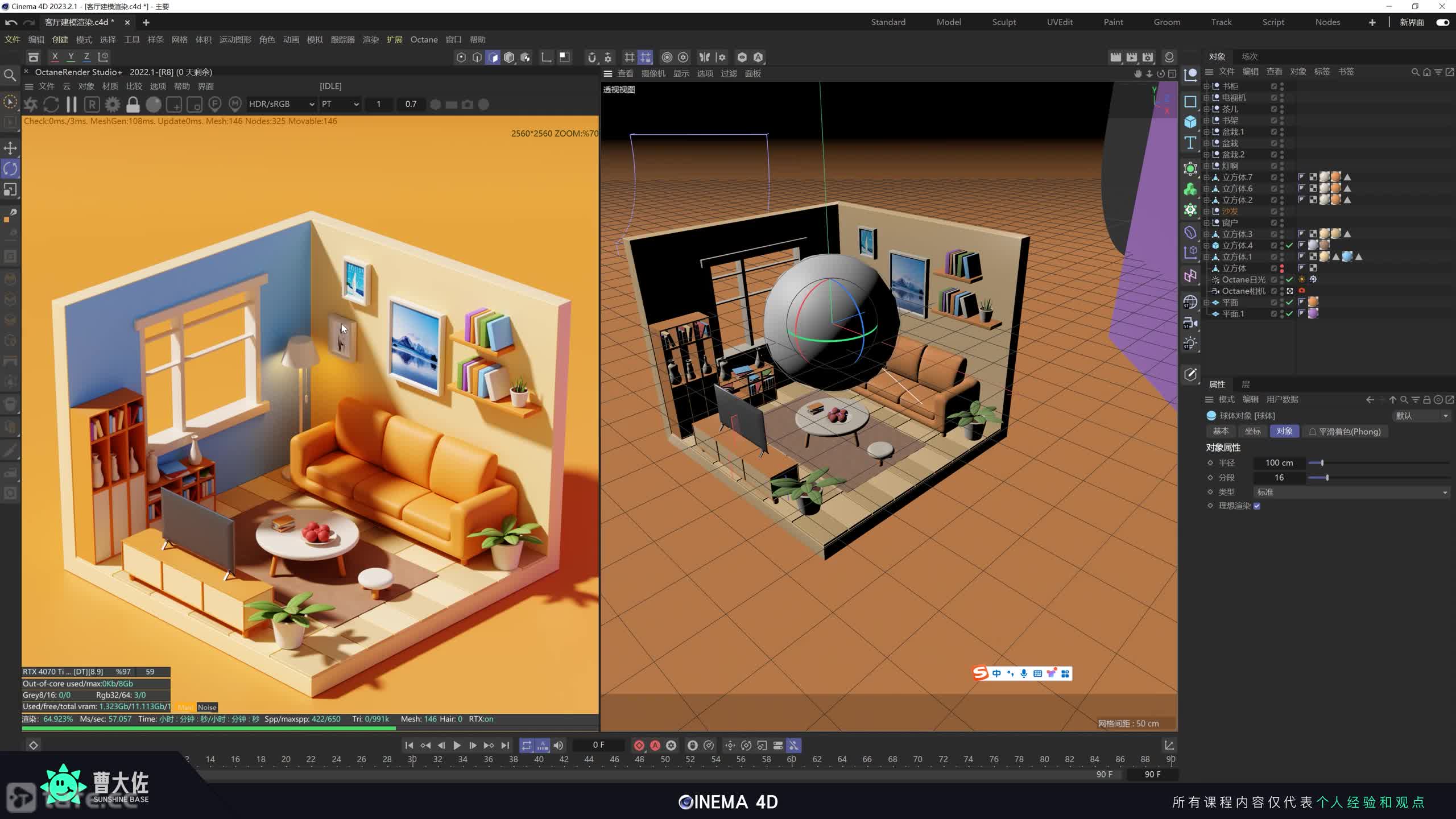Open the 类型 dropdown
Viewport: 1456px width, 819px height.
click(1351, 492)
